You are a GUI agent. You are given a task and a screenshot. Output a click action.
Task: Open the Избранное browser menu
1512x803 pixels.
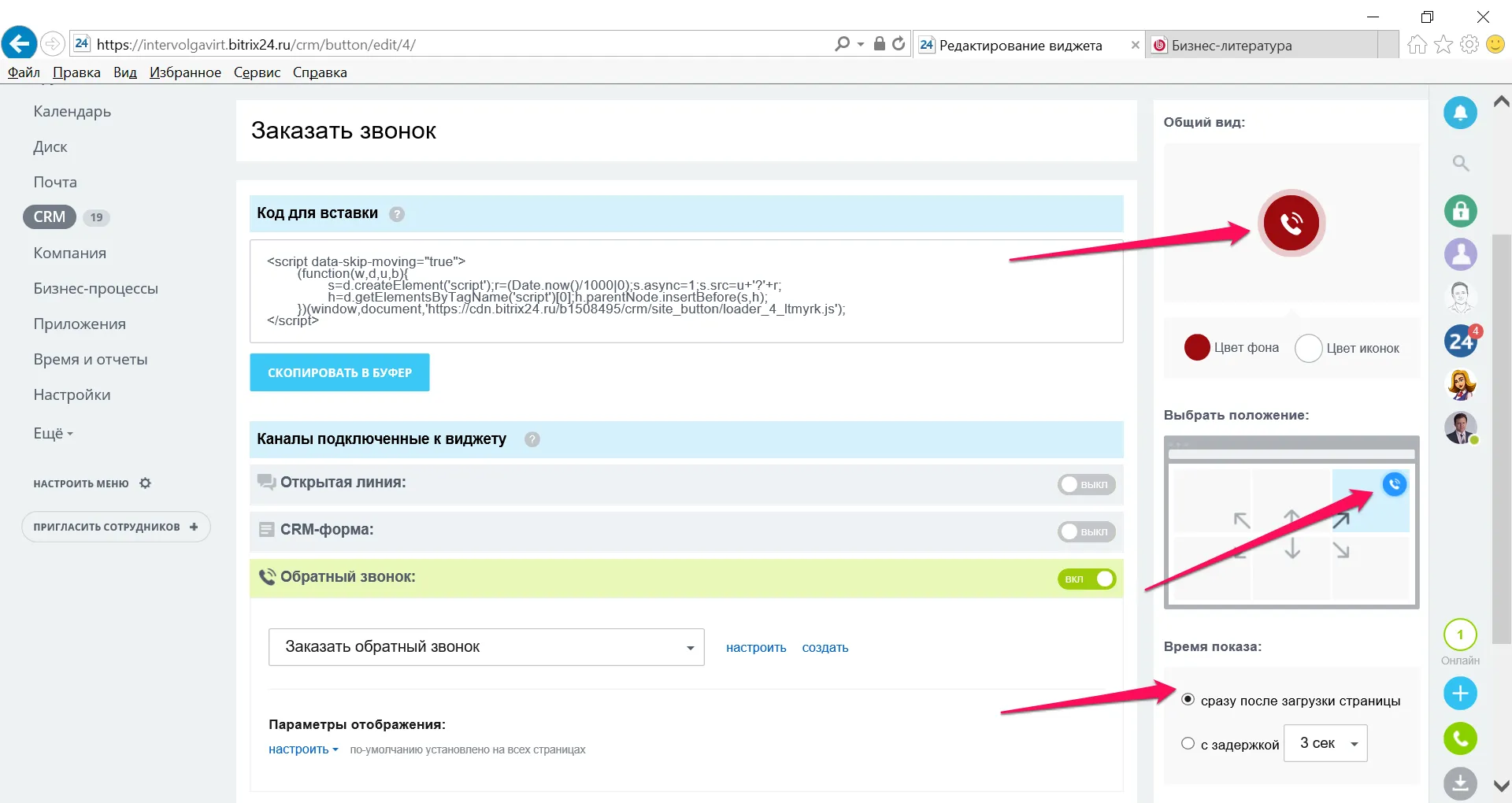(x=185, y=72)
